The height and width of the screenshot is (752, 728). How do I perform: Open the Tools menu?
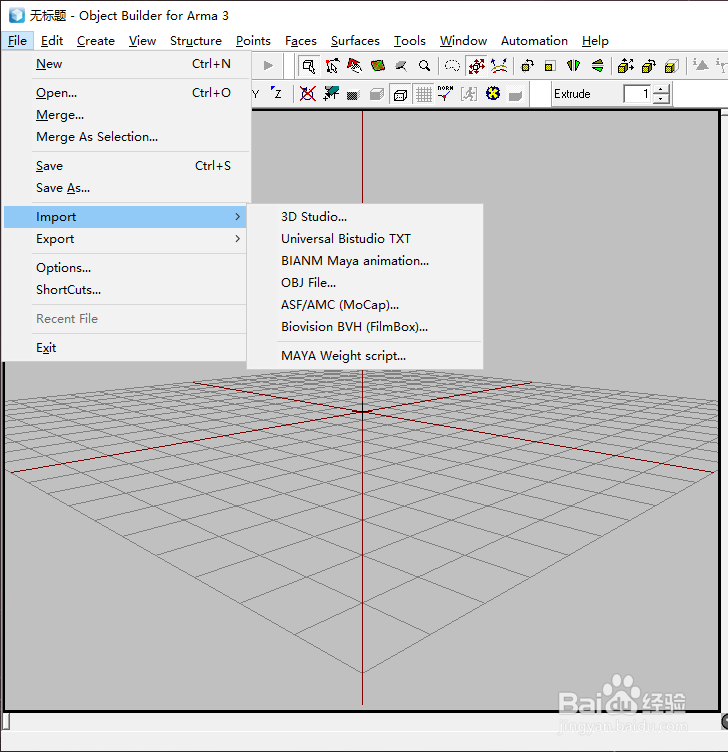click(410, 41)
